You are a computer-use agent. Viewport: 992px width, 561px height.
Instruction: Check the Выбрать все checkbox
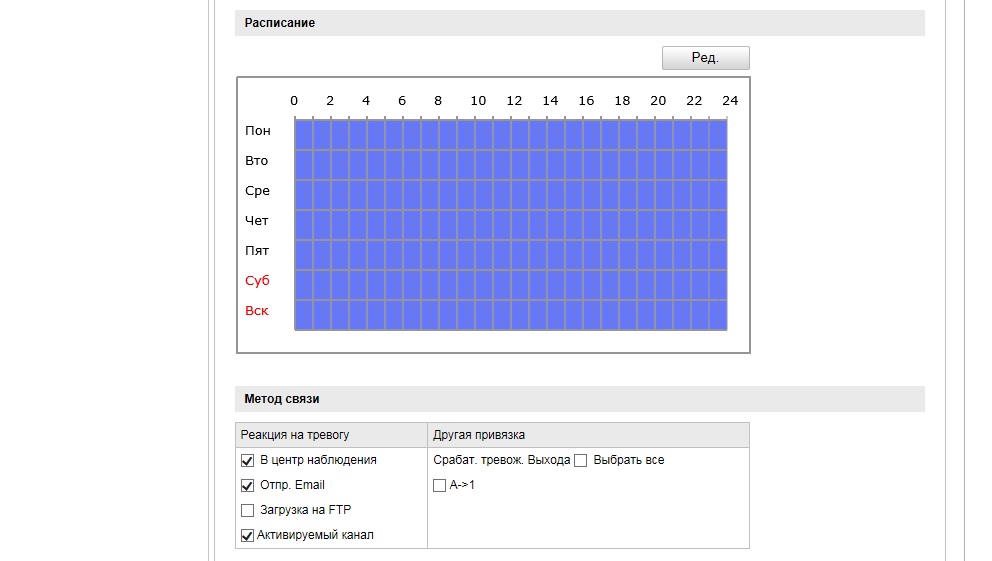[580, 460]
